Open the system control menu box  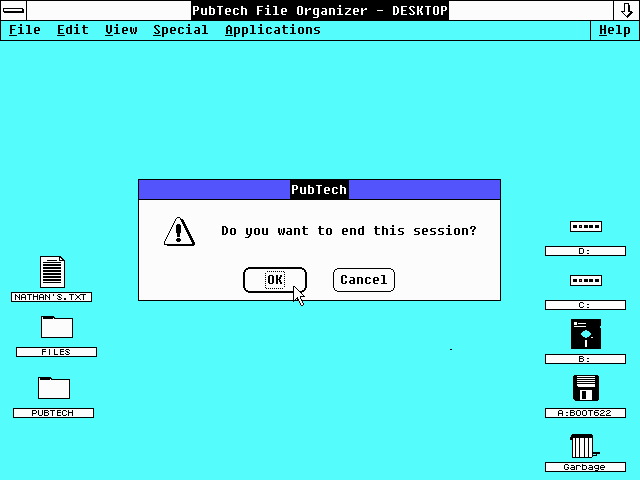(x=13, y=10)
